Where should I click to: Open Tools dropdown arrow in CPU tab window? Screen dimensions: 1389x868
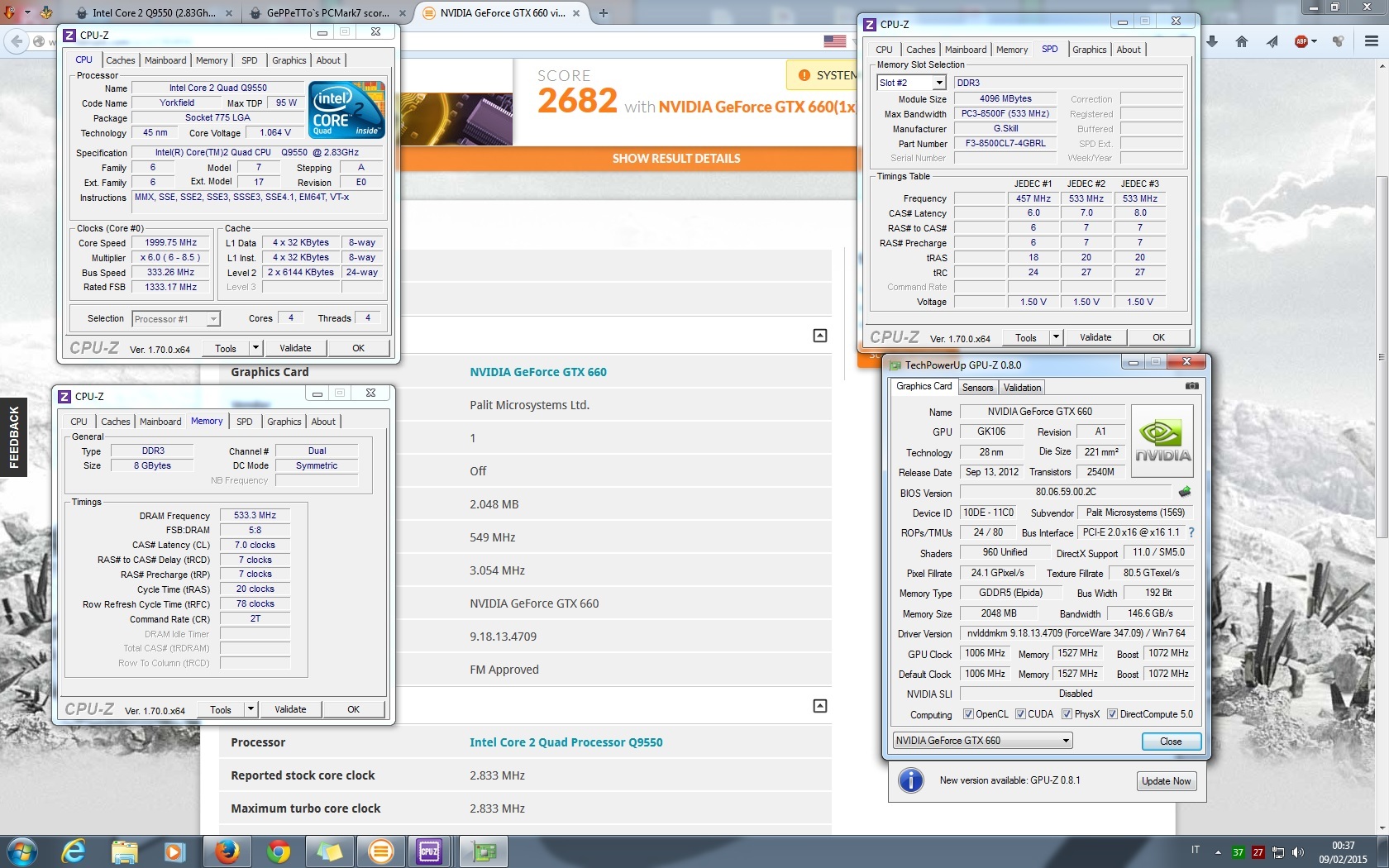(255, 348)
